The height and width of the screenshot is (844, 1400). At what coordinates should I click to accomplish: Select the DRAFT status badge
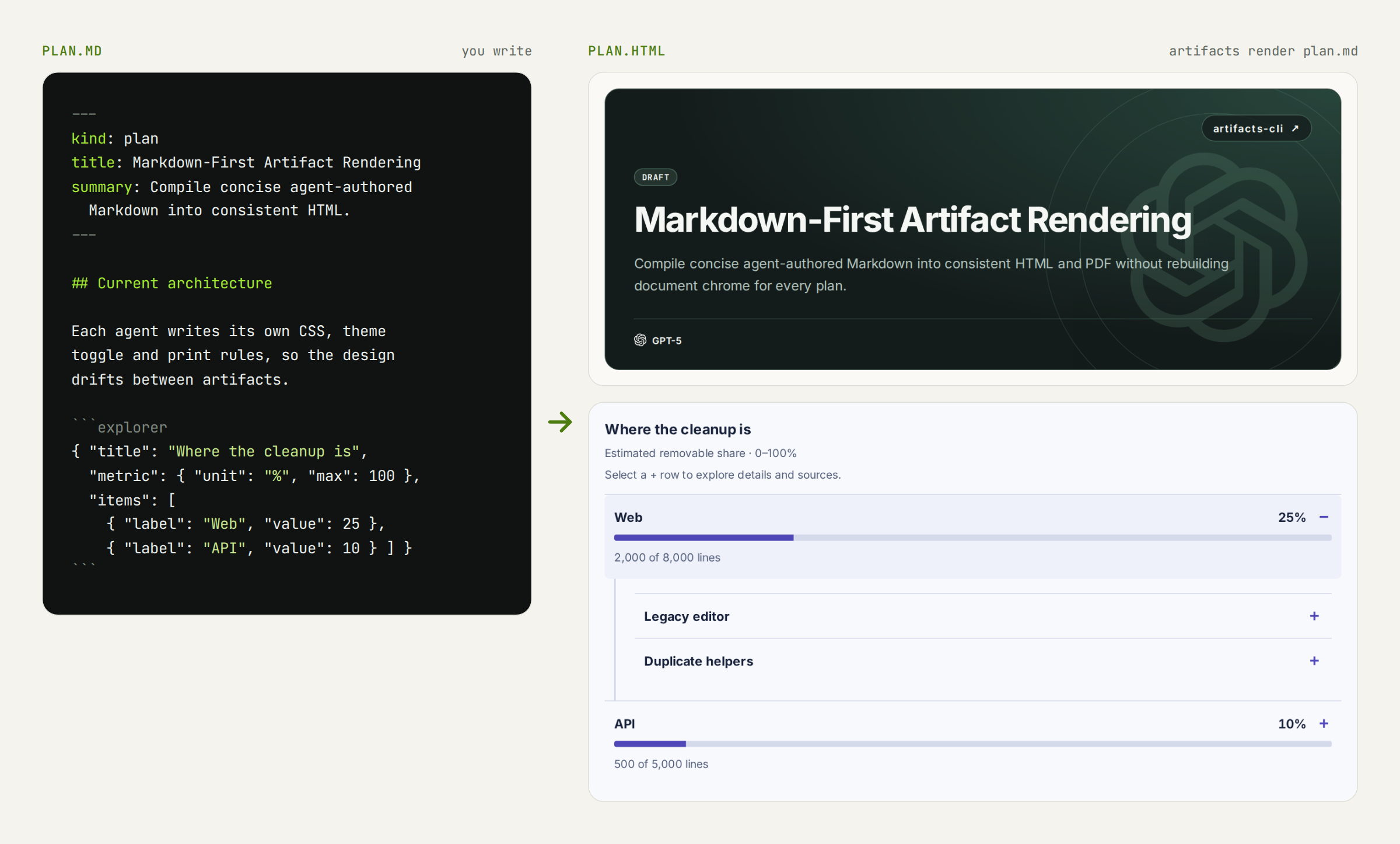click(x=655, y=177)
